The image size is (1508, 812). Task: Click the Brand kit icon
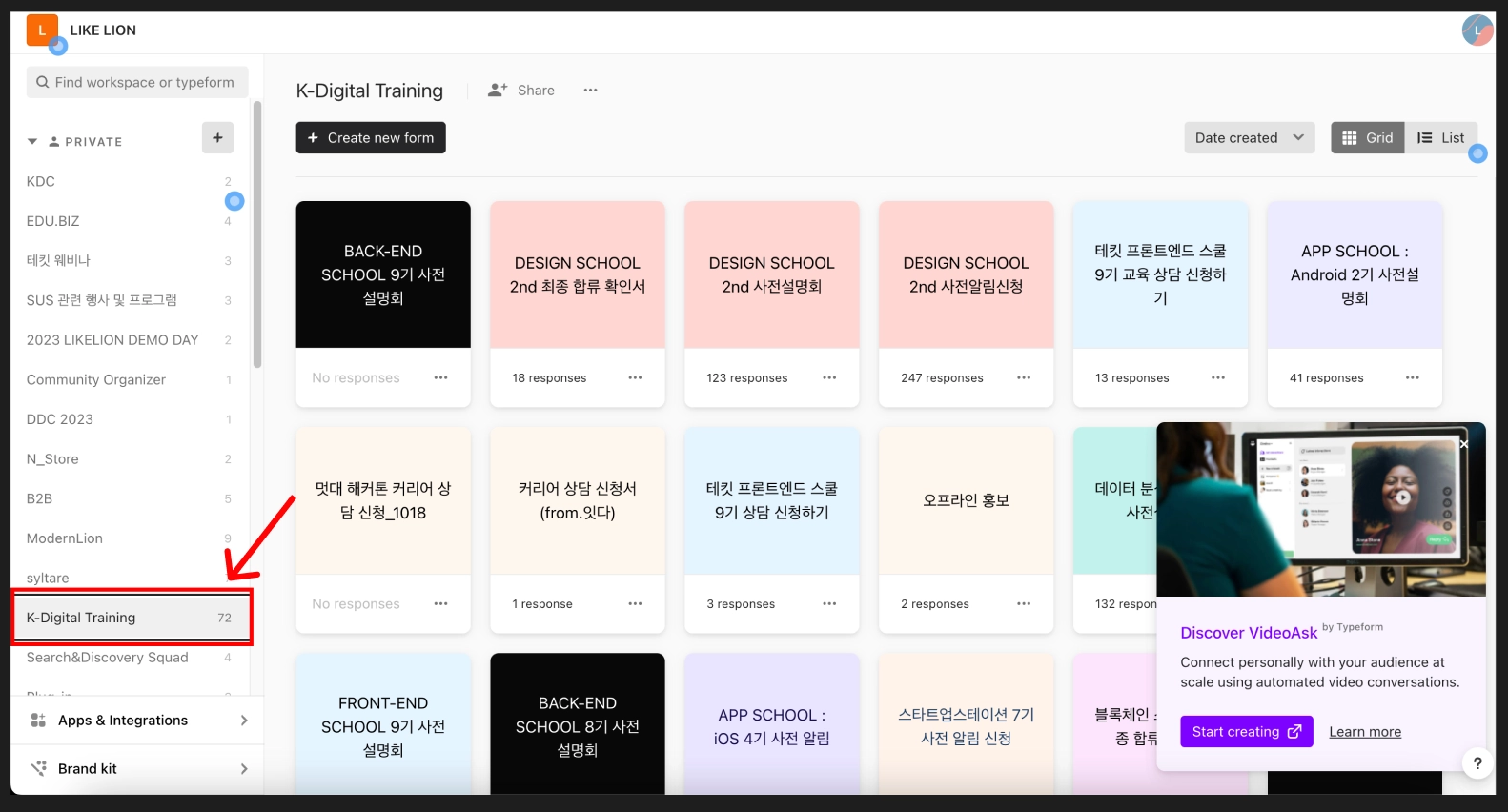pyautogui.click(x=38, y=769)
